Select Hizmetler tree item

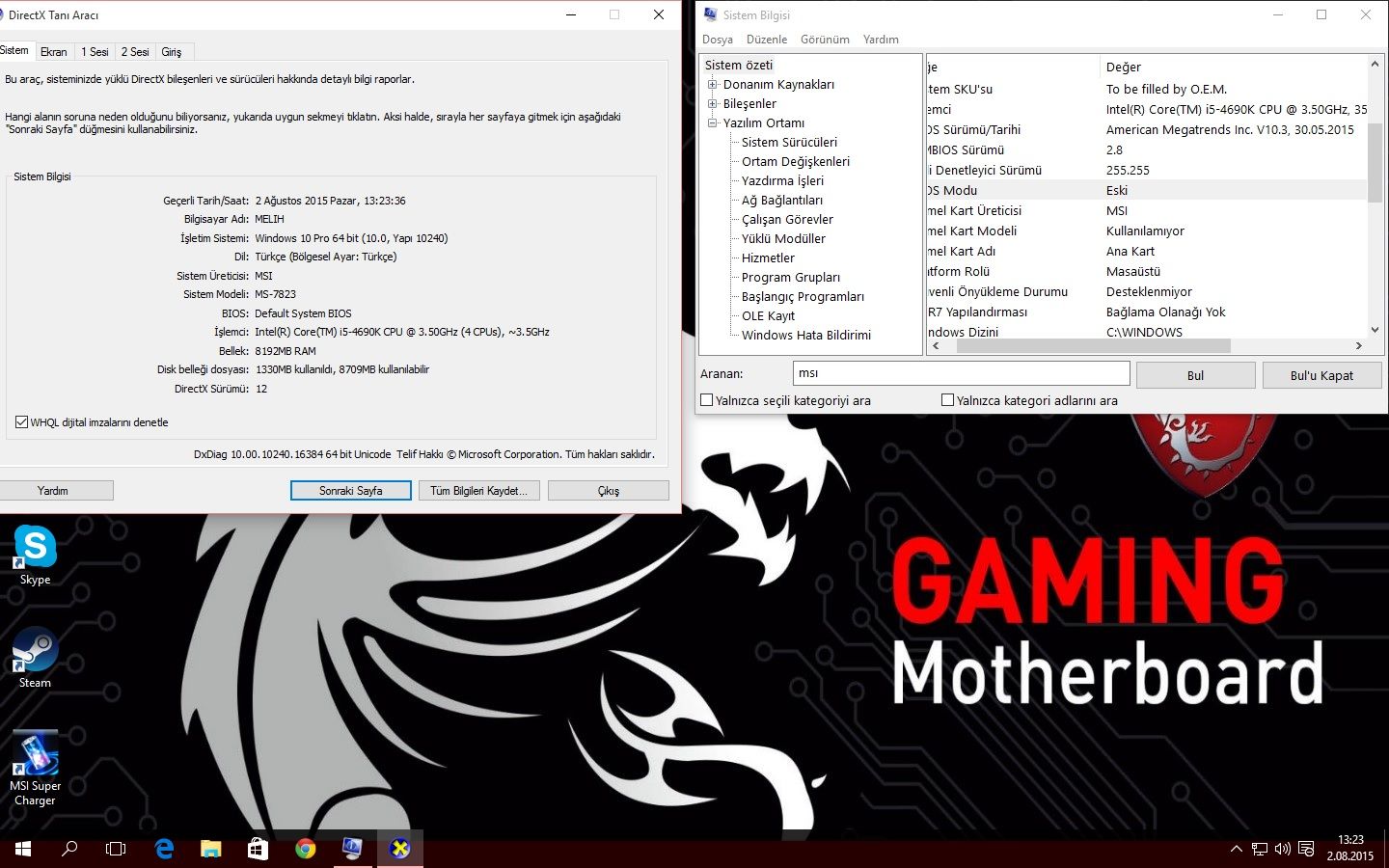click(x=768, y=258)
